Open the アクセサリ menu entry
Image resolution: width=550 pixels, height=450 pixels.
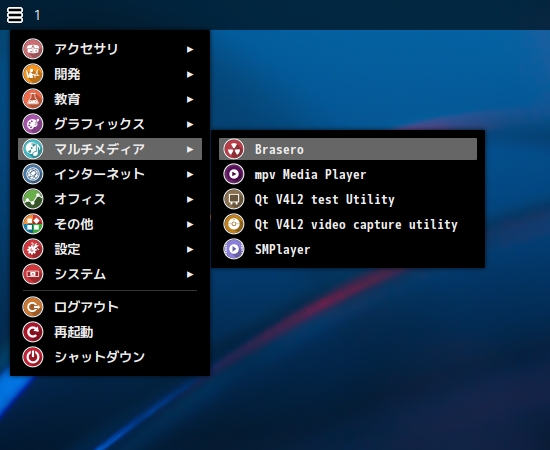110,49
